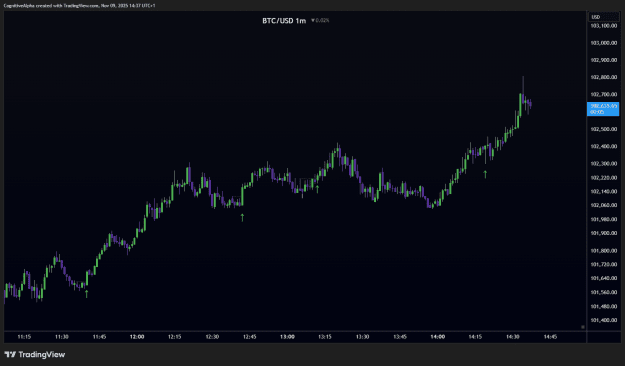
Task: Click the 11:45 time axis label
Action: [99, 337]
